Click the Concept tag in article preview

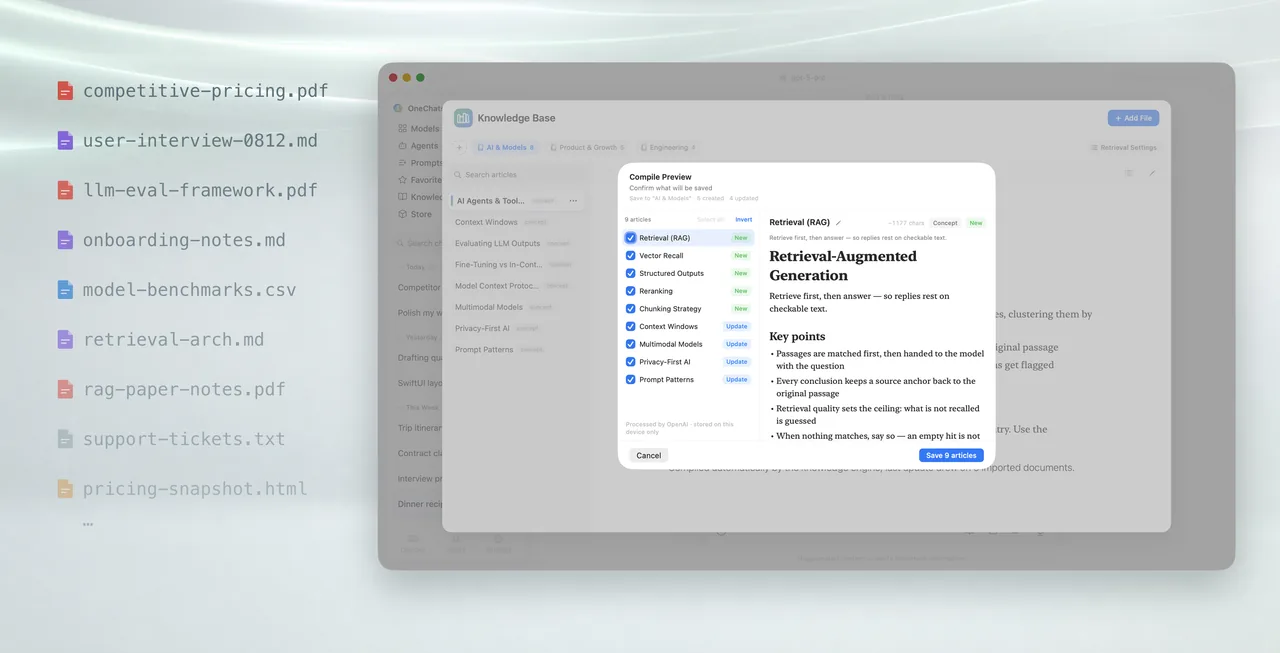click(x=945, y=223)
